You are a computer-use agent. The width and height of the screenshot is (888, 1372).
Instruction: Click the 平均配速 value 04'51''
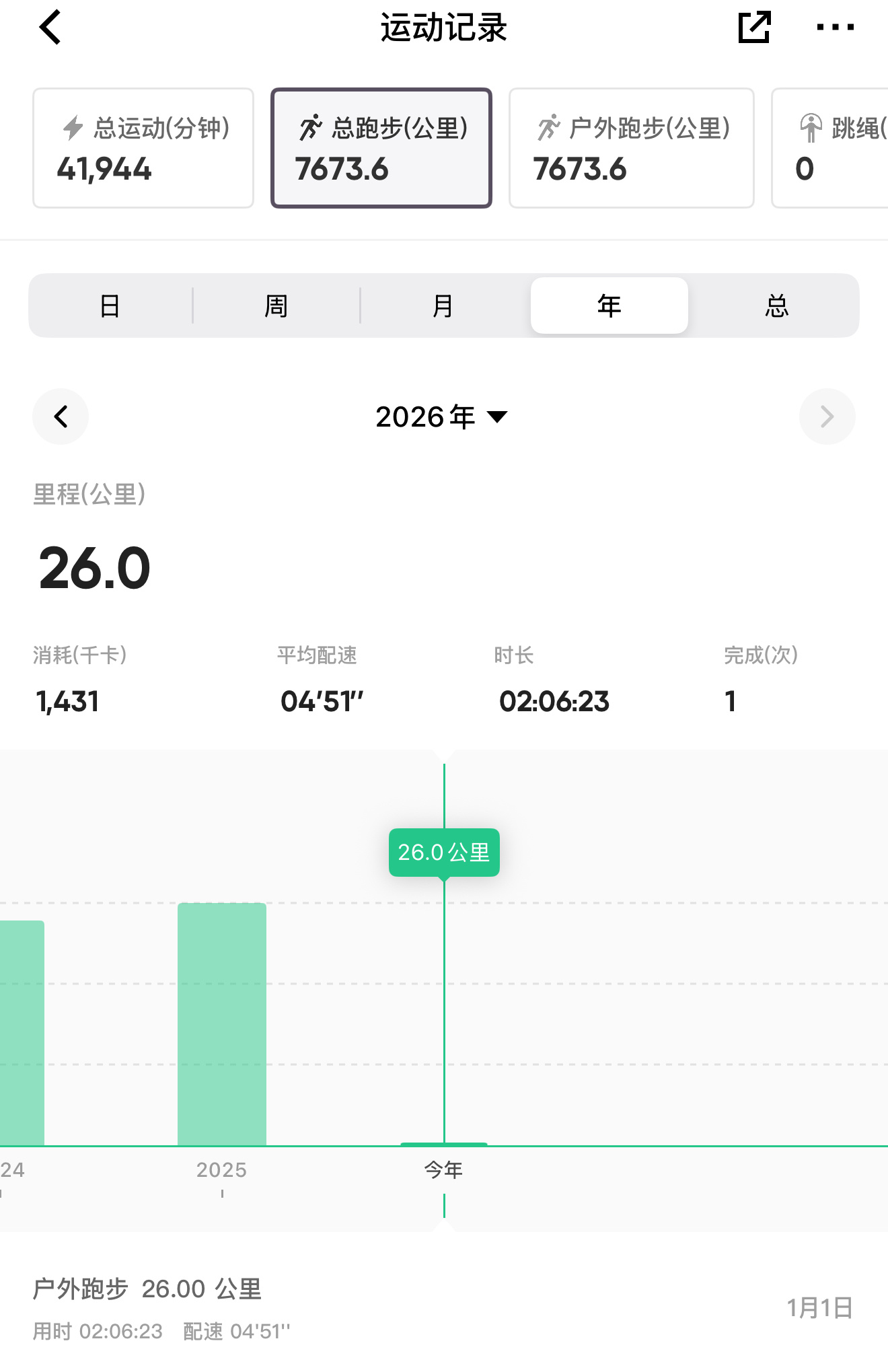(322, 702)
